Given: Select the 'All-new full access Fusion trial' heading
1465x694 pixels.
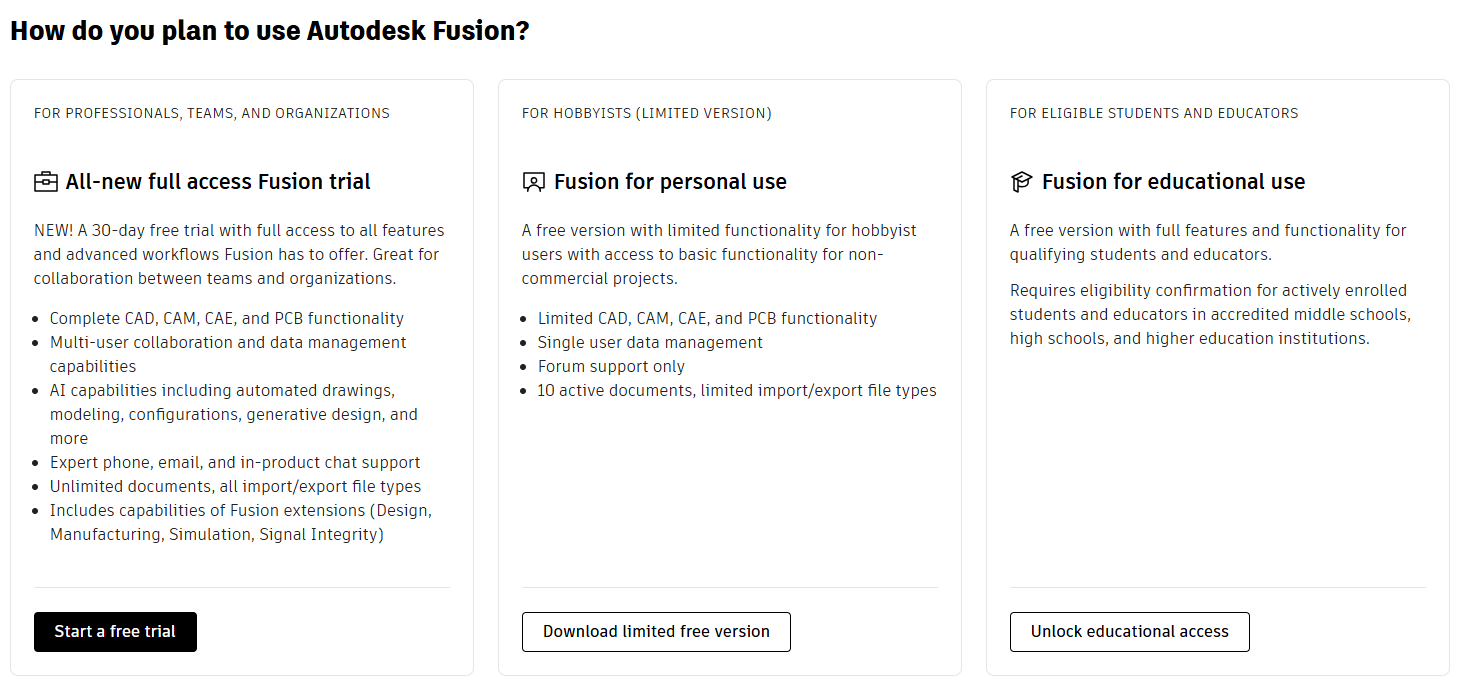Looking at the screenshot, I should click(218, 182).
